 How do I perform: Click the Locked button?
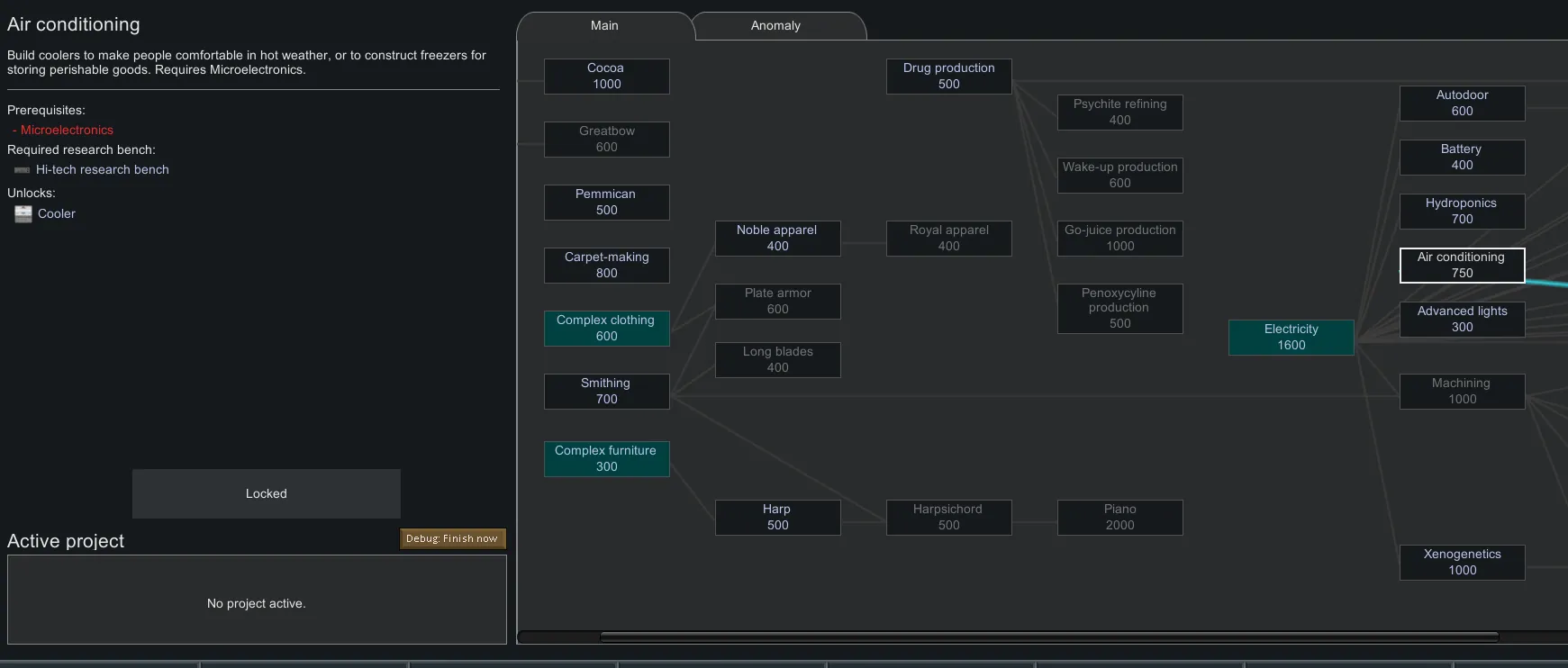point(267,493)
